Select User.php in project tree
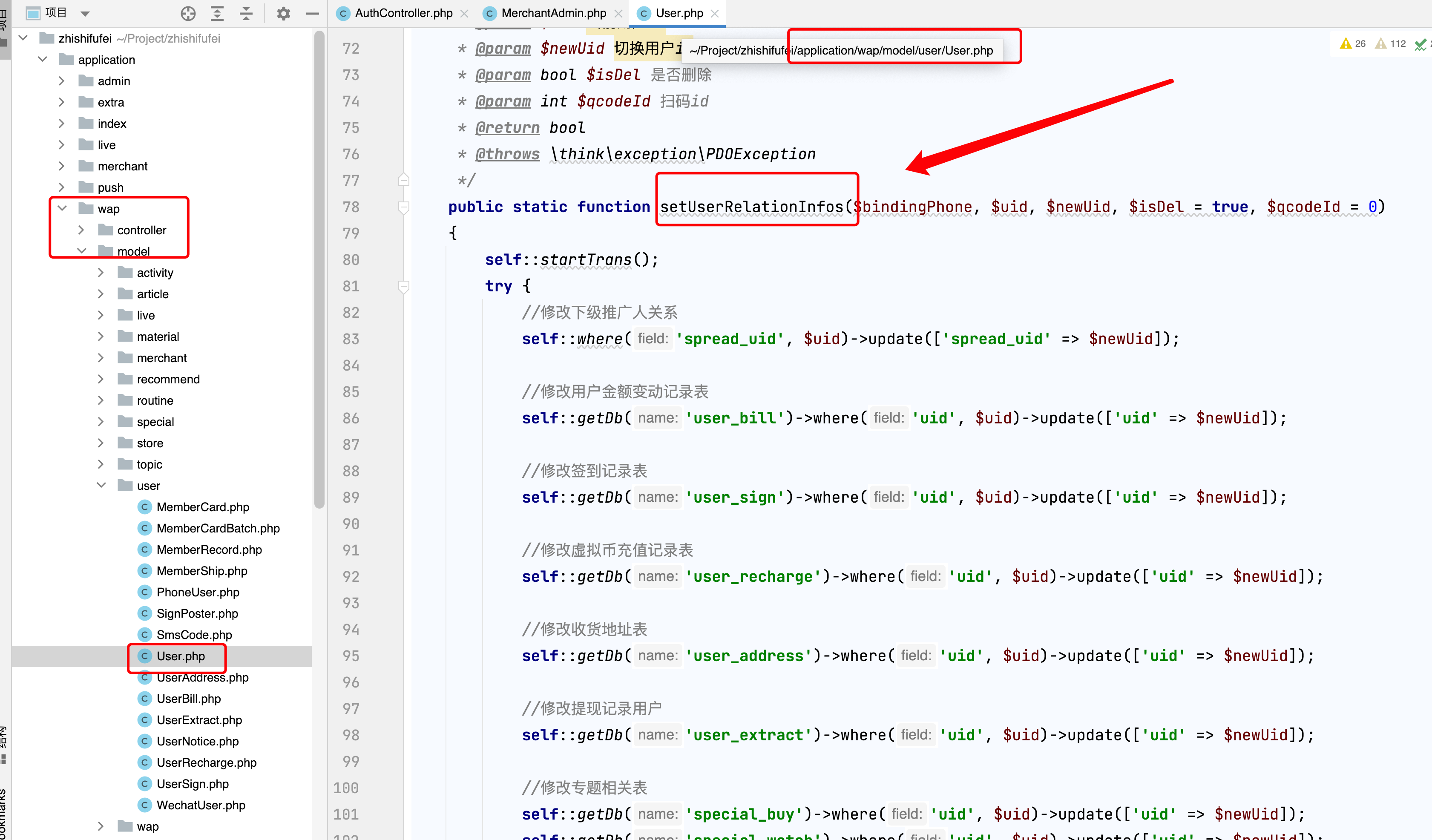This screenshot has height=840, width=1432. (180, 656)
